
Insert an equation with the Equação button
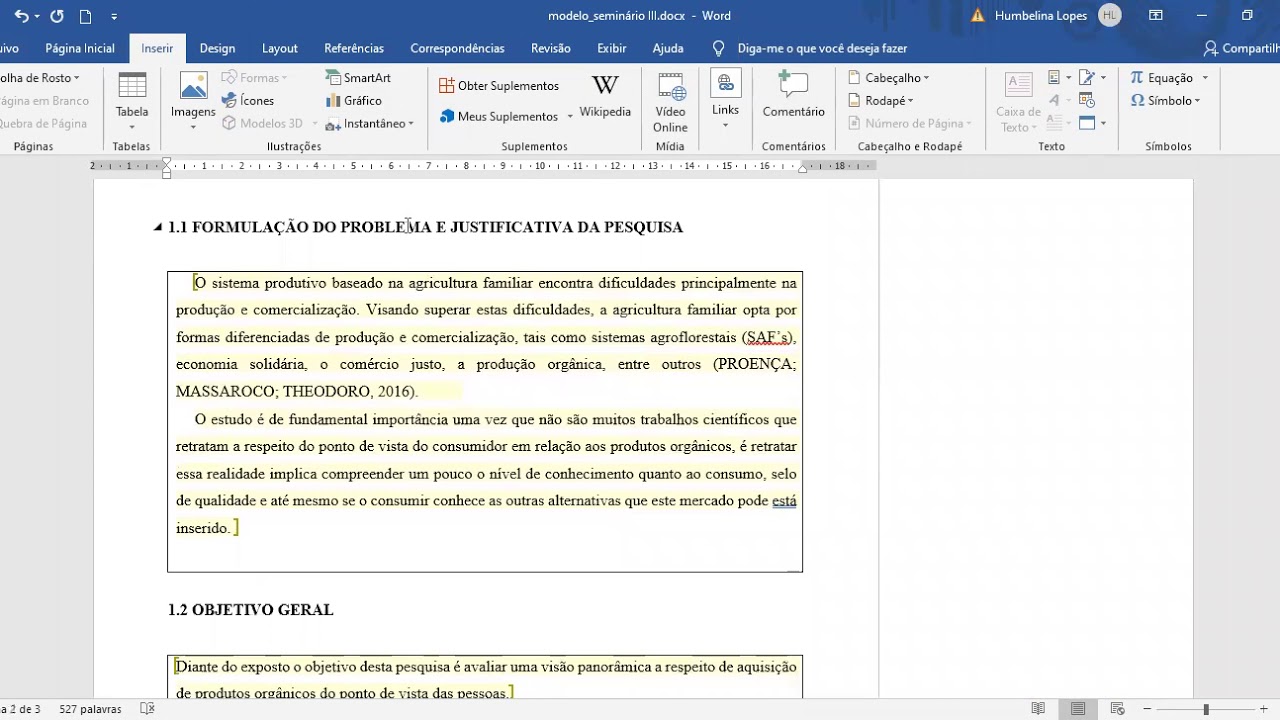[1162, 77]
